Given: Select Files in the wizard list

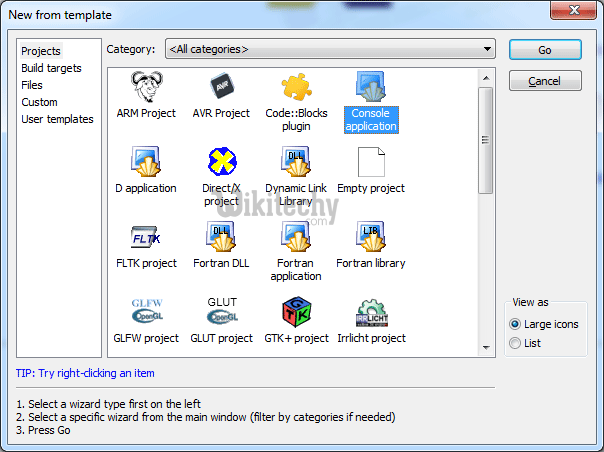Looking at the screenshot, I should point(32,85).
